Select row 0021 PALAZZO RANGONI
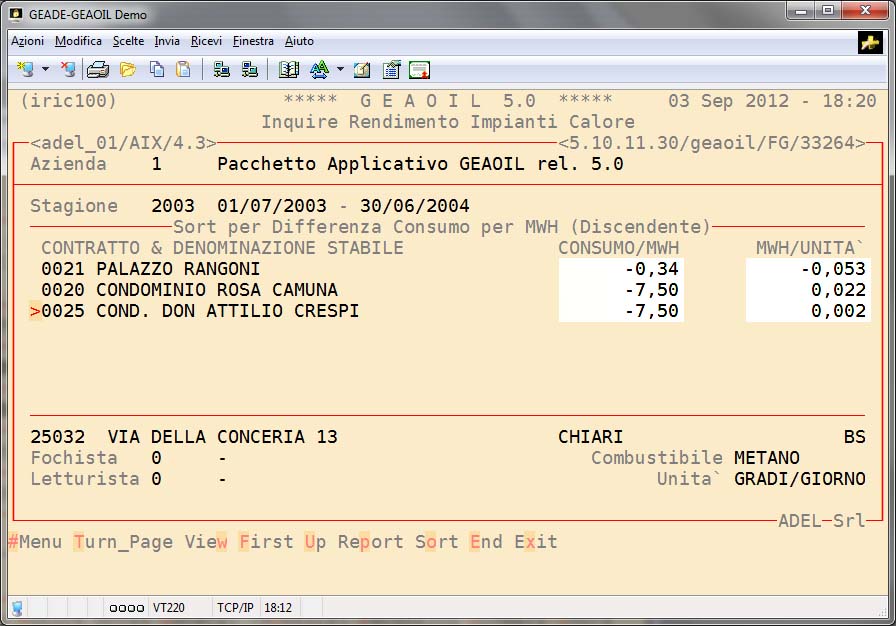This screenshot has height=626, width=896. [x=150, y=269]
